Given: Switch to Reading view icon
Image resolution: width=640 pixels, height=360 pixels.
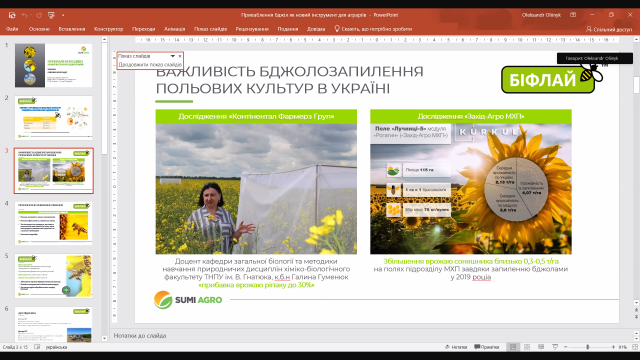Looking at the screenshot, I should coord(541,347).
